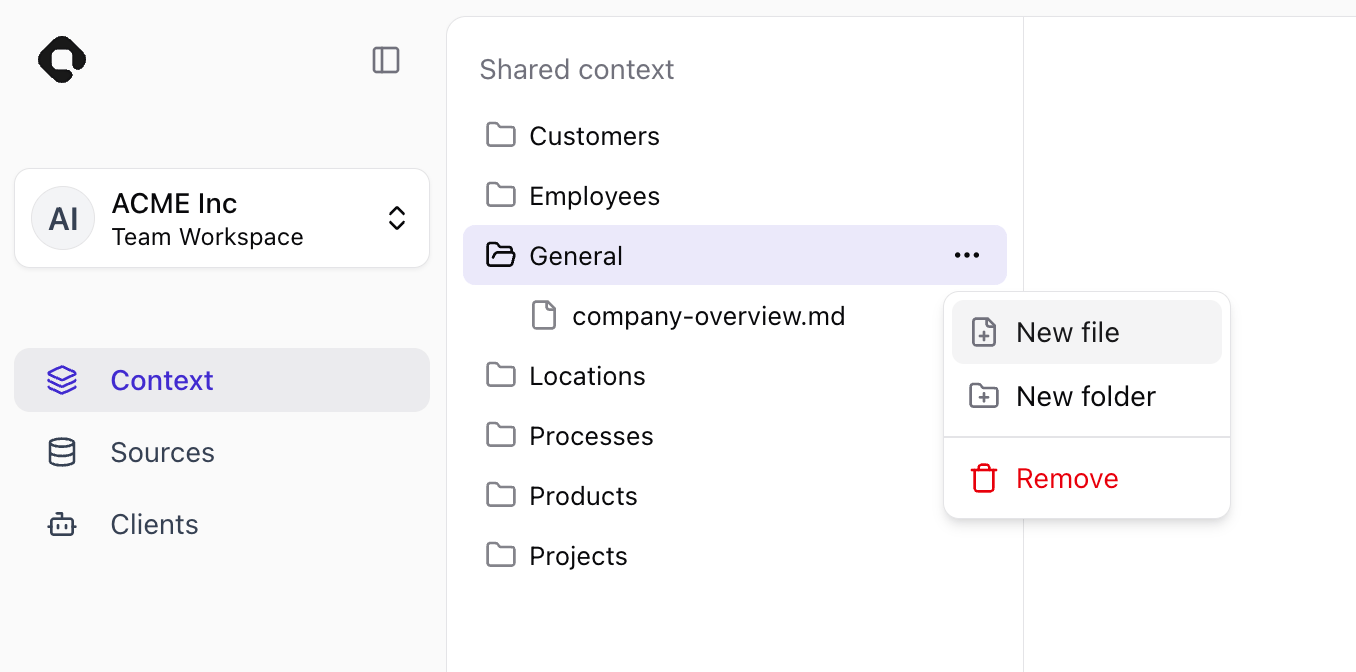The image size is (1356, 672).
Task: Collapse the General folder
Action: pyautogui.click(x=735, y=255)
